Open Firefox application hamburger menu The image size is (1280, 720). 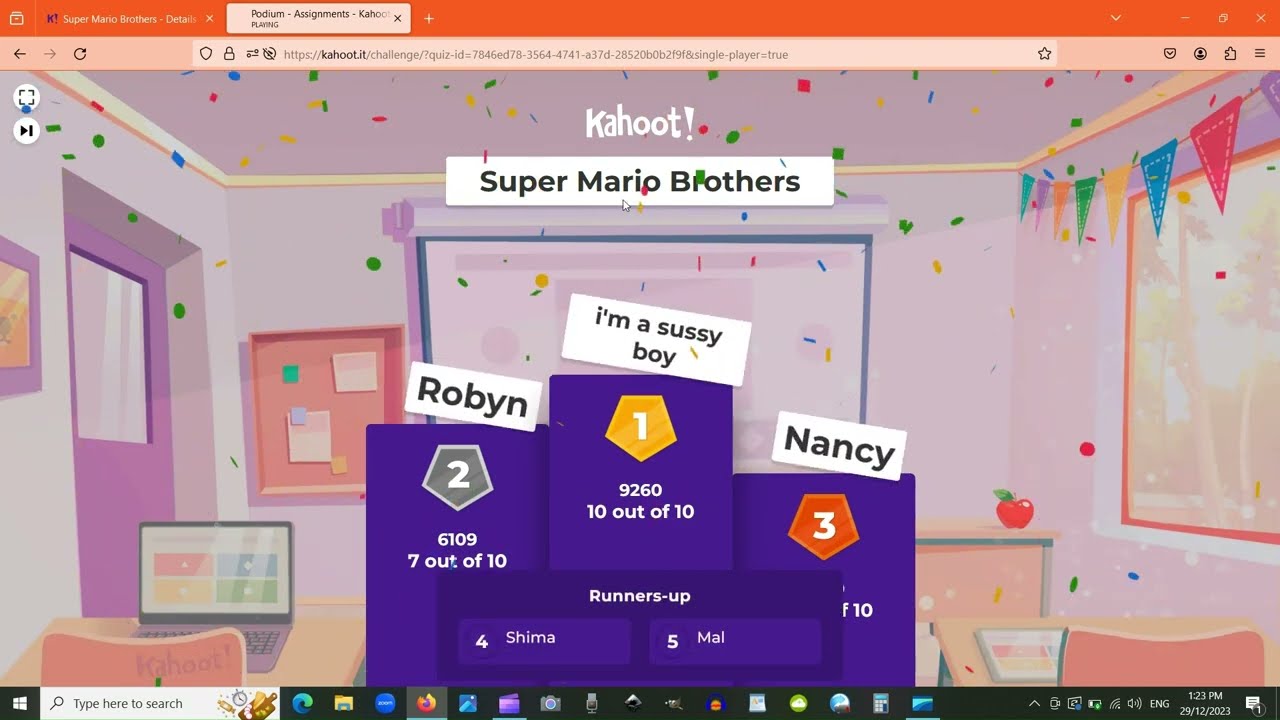point(1260,54)
